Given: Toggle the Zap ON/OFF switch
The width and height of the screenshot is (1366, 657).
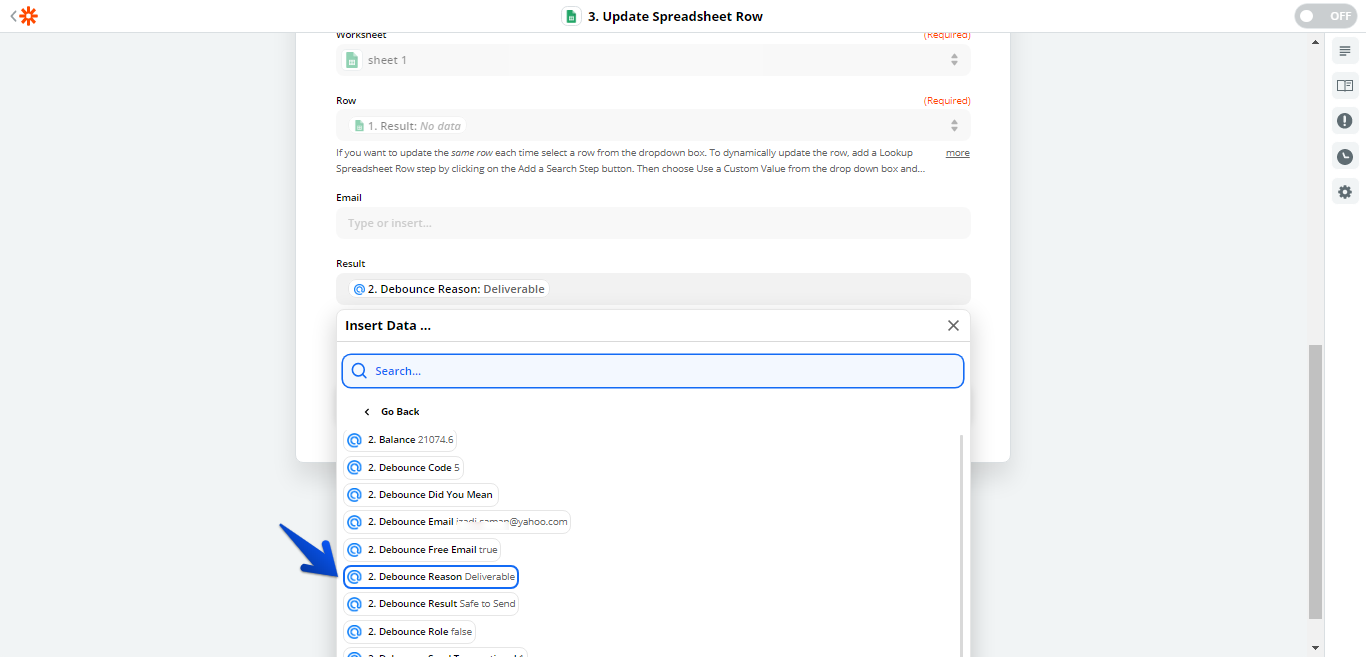Looking at the screenshot, I should pyautogui.click(x=1326, y=16).
